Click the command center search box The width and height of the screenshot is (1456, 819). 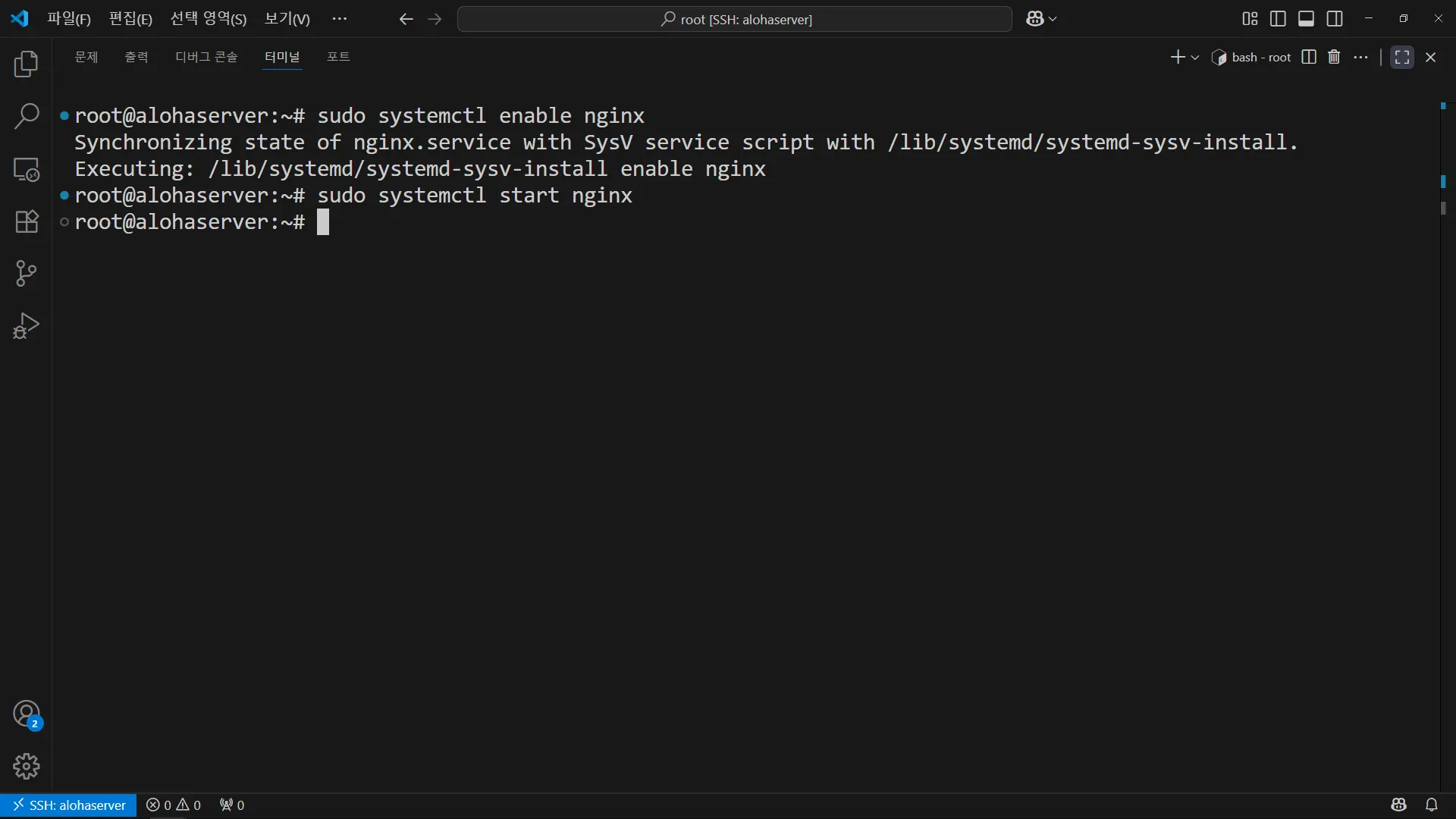pos(734,19)
